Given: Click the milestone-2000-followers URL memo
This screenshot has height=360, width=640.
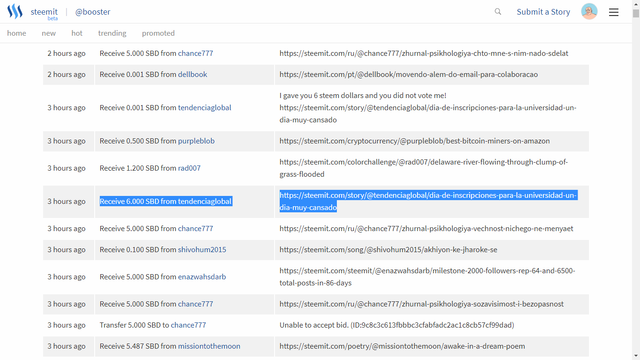Looking at the screenshot, I should [x=427, y=277].
